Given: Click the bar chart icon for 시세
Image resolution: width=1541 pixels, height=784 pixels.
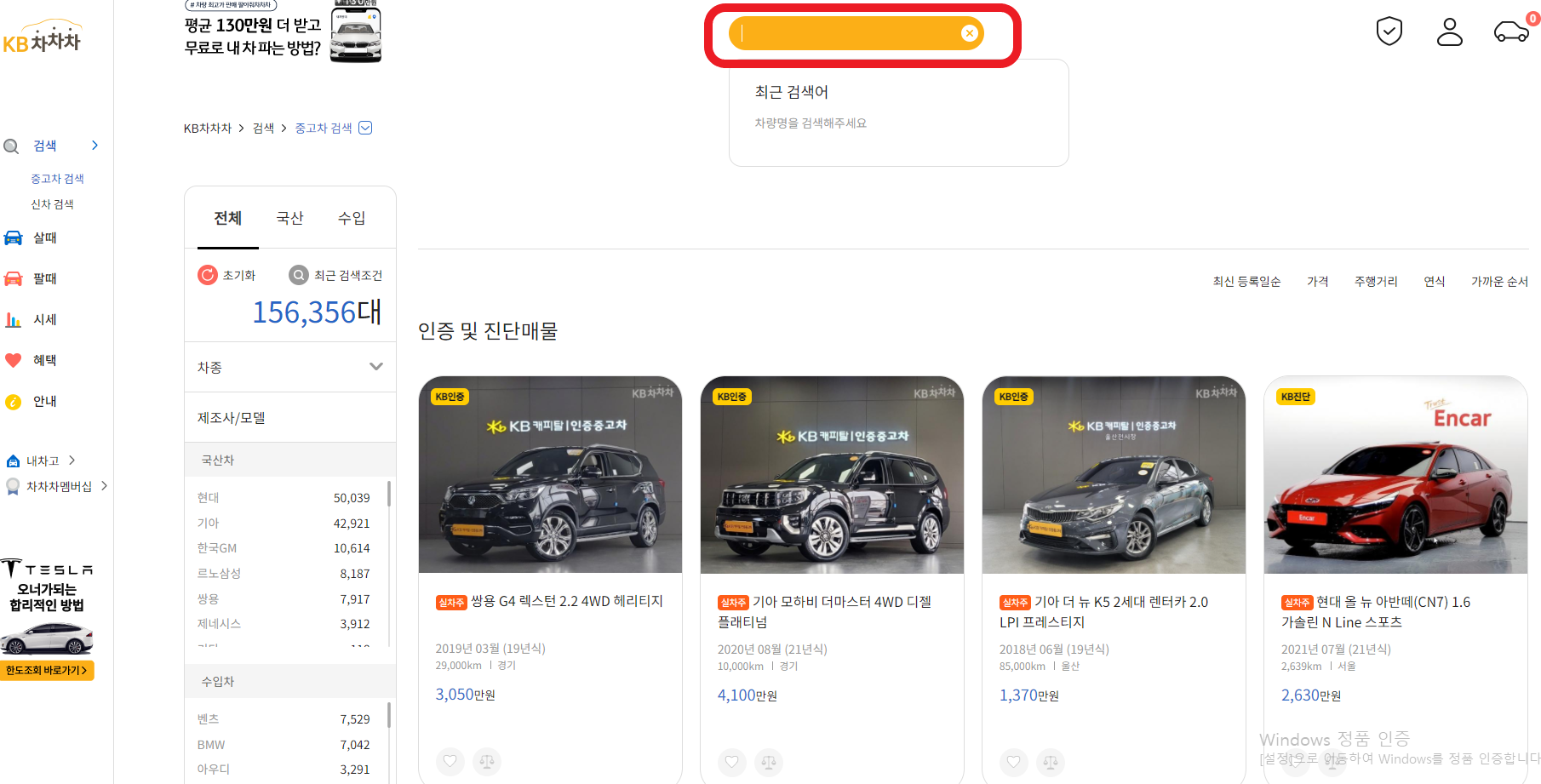Looking at the screenshot, I should tap(13, 319).
